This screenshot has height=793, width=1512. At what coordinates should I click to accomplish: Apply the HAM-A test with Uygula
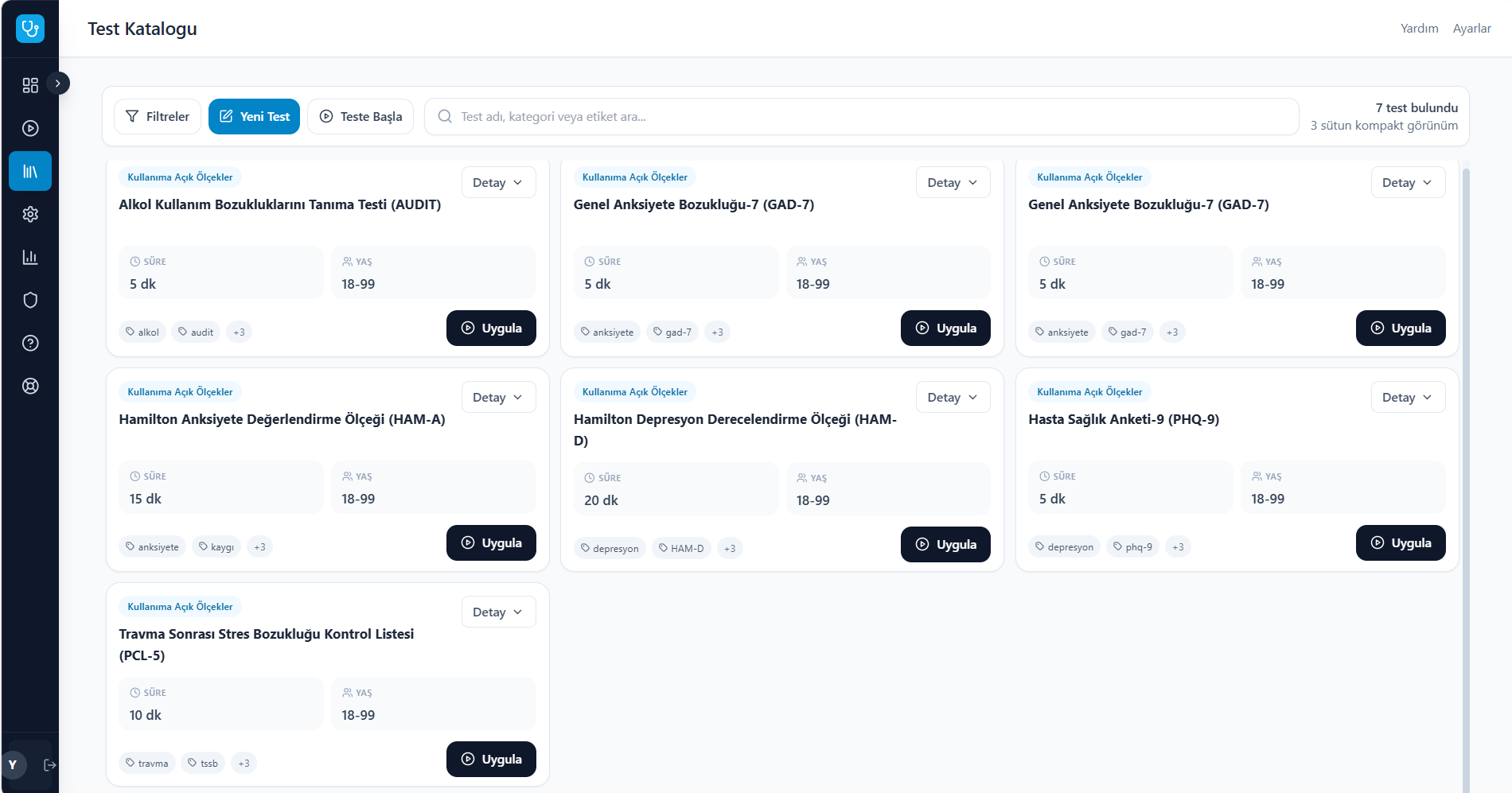[491, 542]
